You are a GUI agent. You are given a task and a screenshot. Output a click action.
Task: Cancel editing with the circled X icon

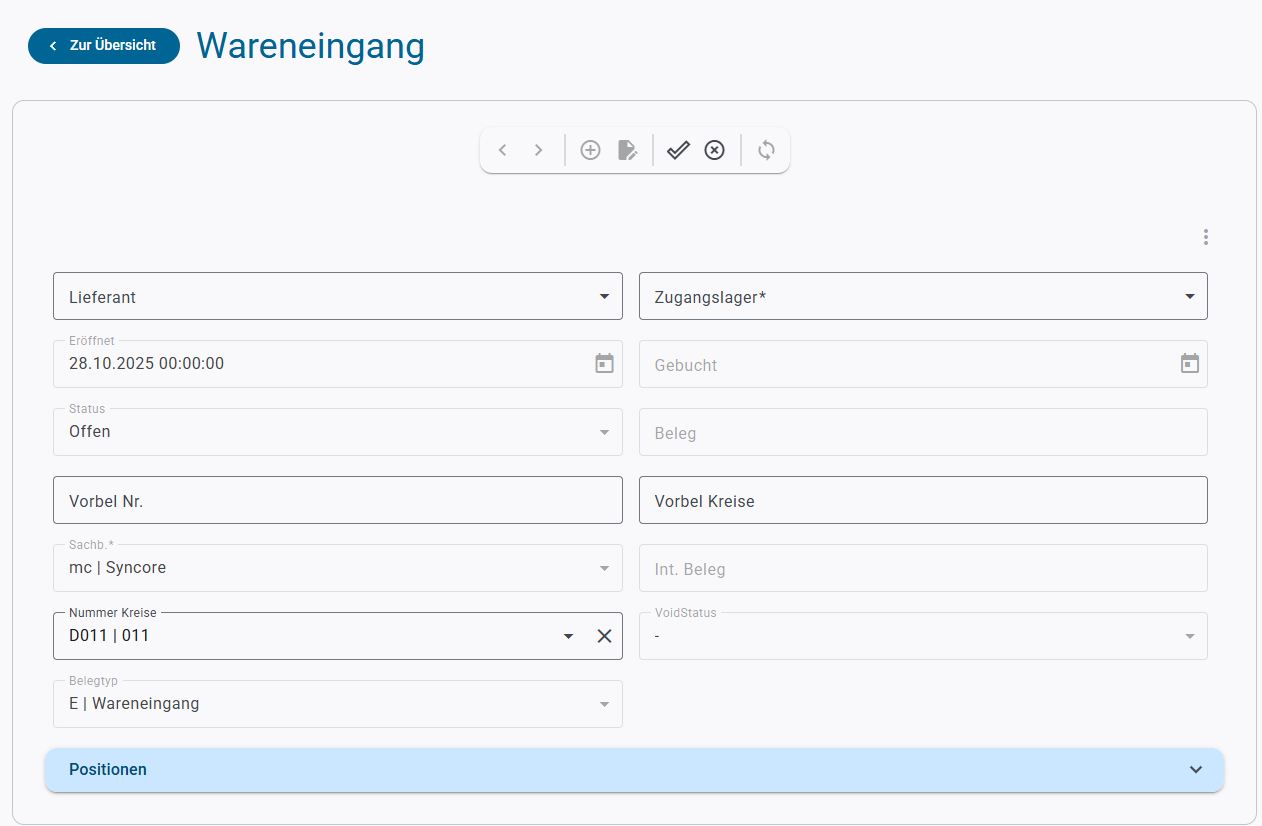(x=714, y=149)
